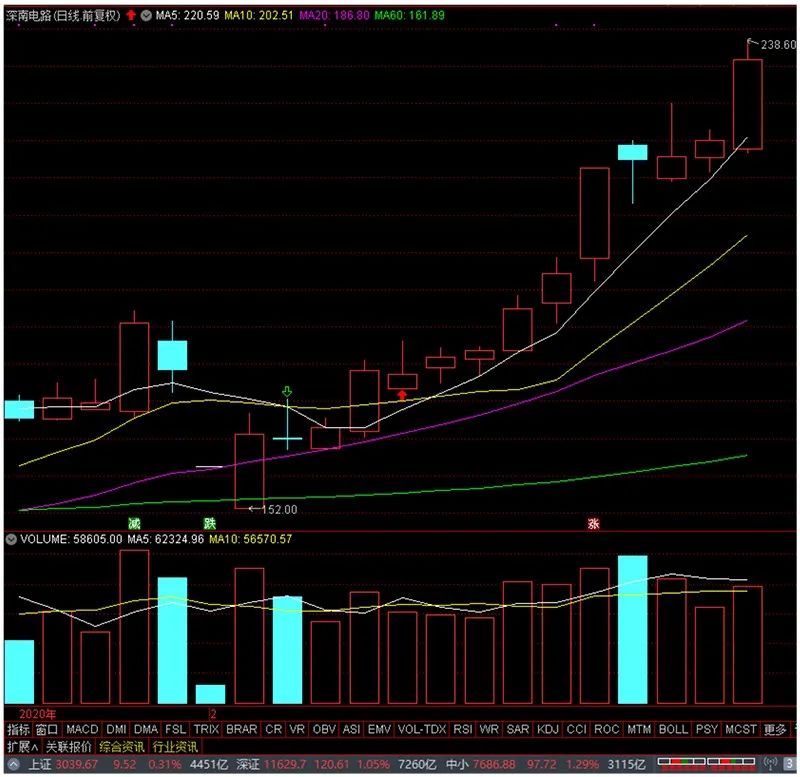This screenshot has height=777, width=800.
Task: Switch to BRAR indicator
Action: [242, 730]
